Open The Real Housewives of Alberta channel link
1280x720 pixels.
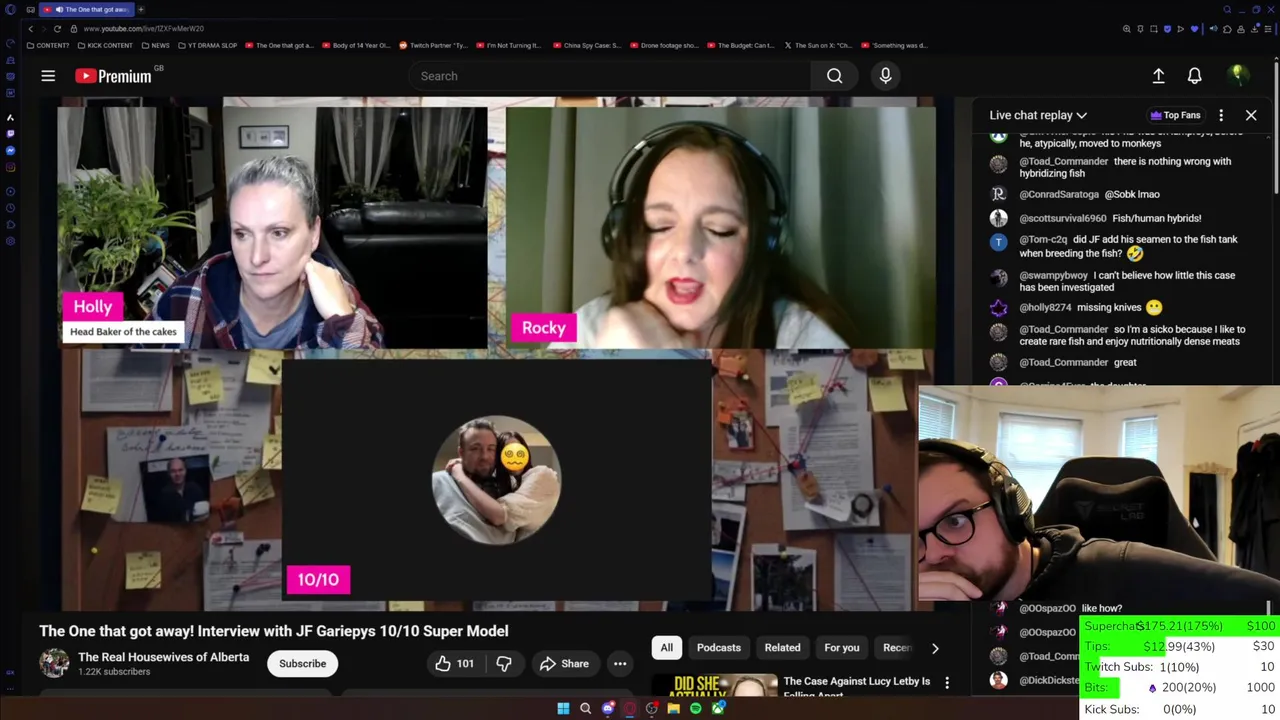(x=163, y=657)
